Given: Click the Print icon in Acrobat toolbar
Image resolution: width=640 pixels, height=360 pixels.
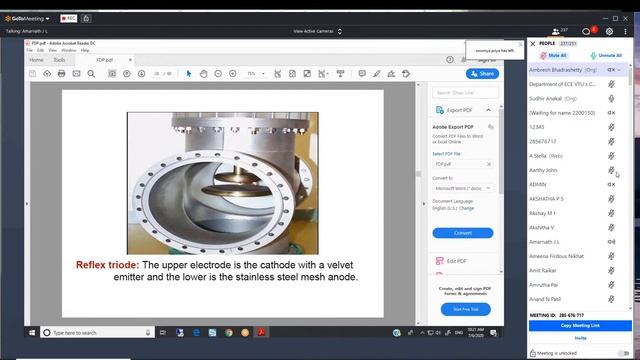Looking at the screenshot, I should [62, 74].
